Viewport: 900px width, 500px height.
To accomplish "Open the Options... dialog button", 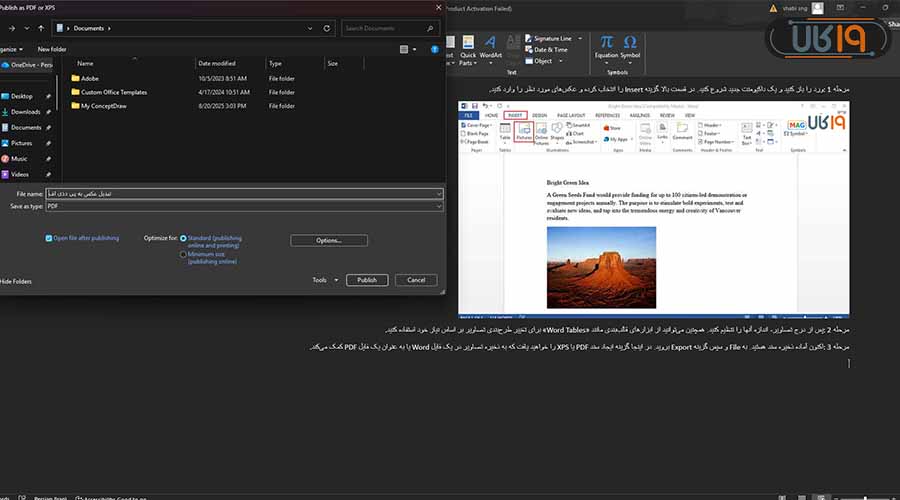I will click(x=329, y=240).
